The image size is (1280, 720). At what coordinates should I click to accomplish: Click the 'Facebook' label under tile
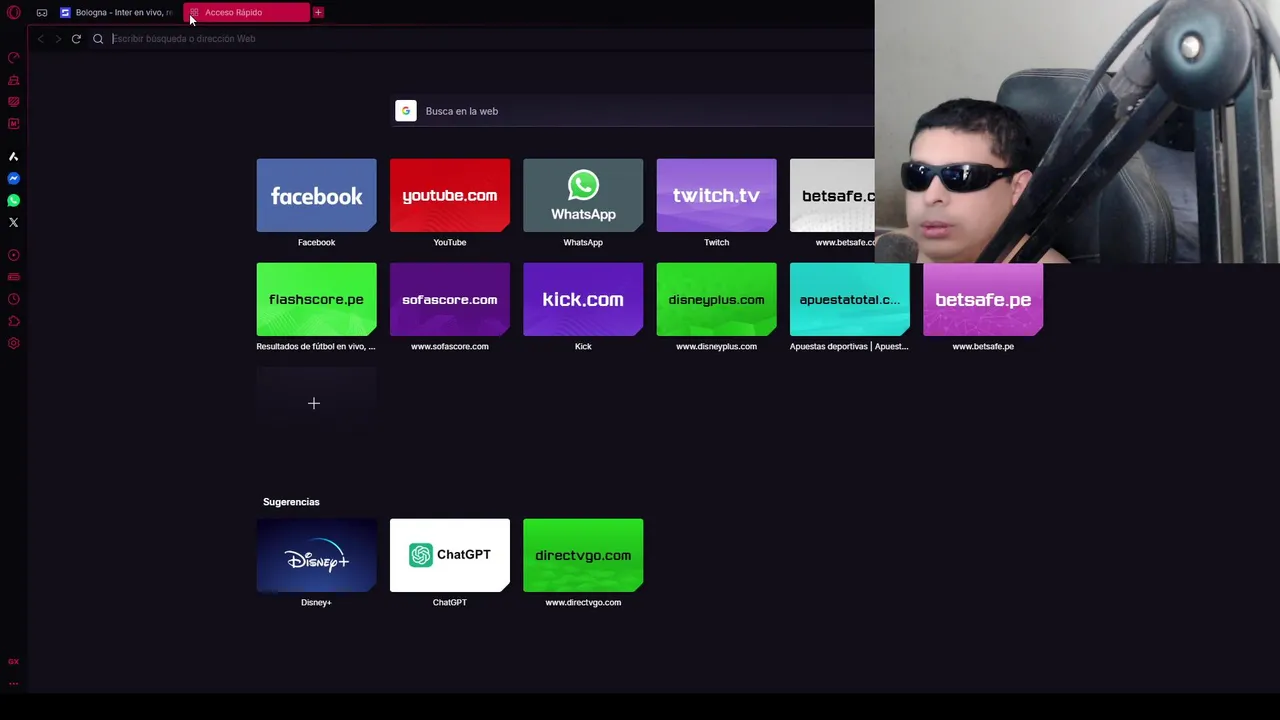coord(316,242)
